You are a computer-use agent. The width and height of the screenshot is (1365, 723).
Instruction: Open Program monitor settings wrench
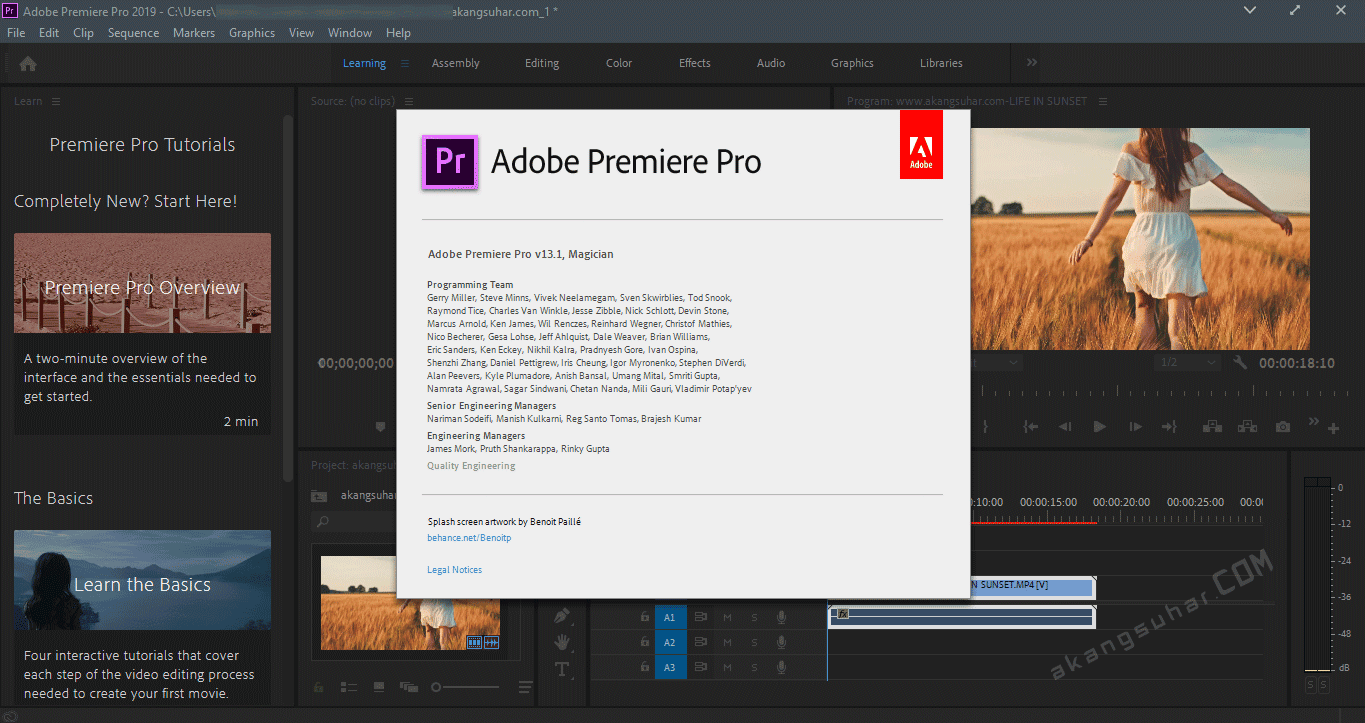[1241, 363]
